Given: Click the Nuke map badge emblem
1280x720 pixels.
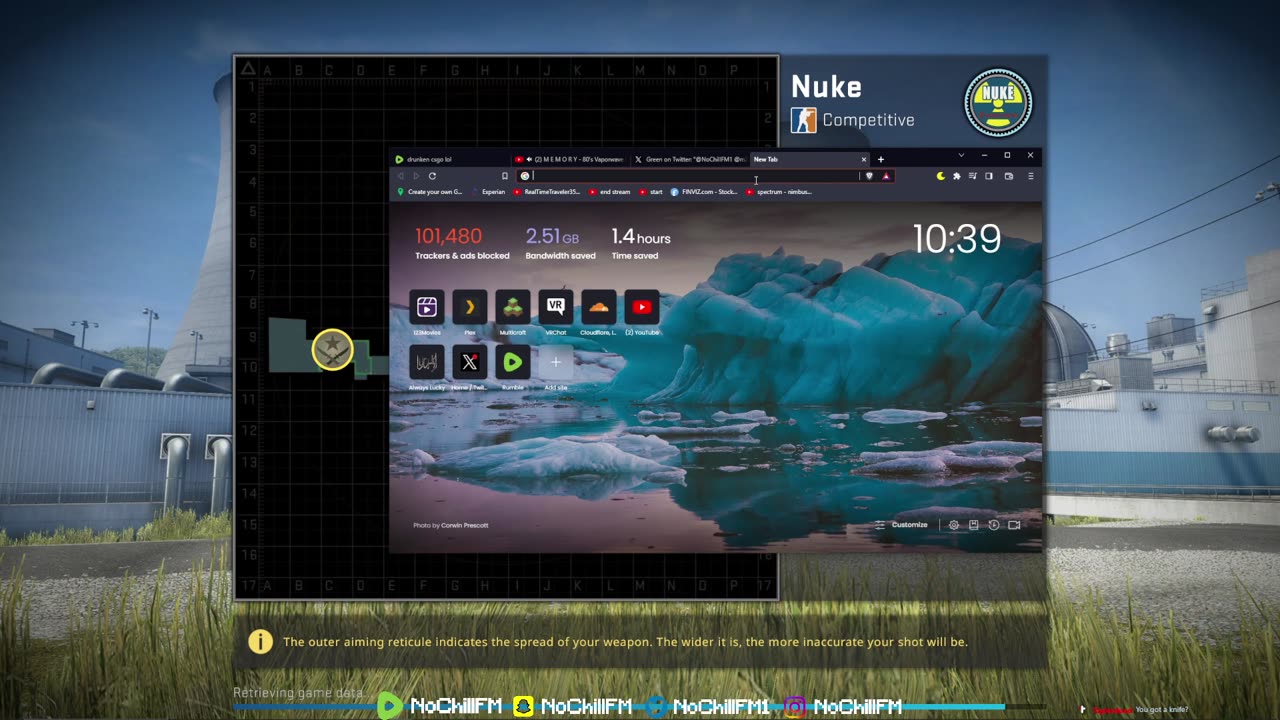Looking at the screenshot, I should coord(998,102).
